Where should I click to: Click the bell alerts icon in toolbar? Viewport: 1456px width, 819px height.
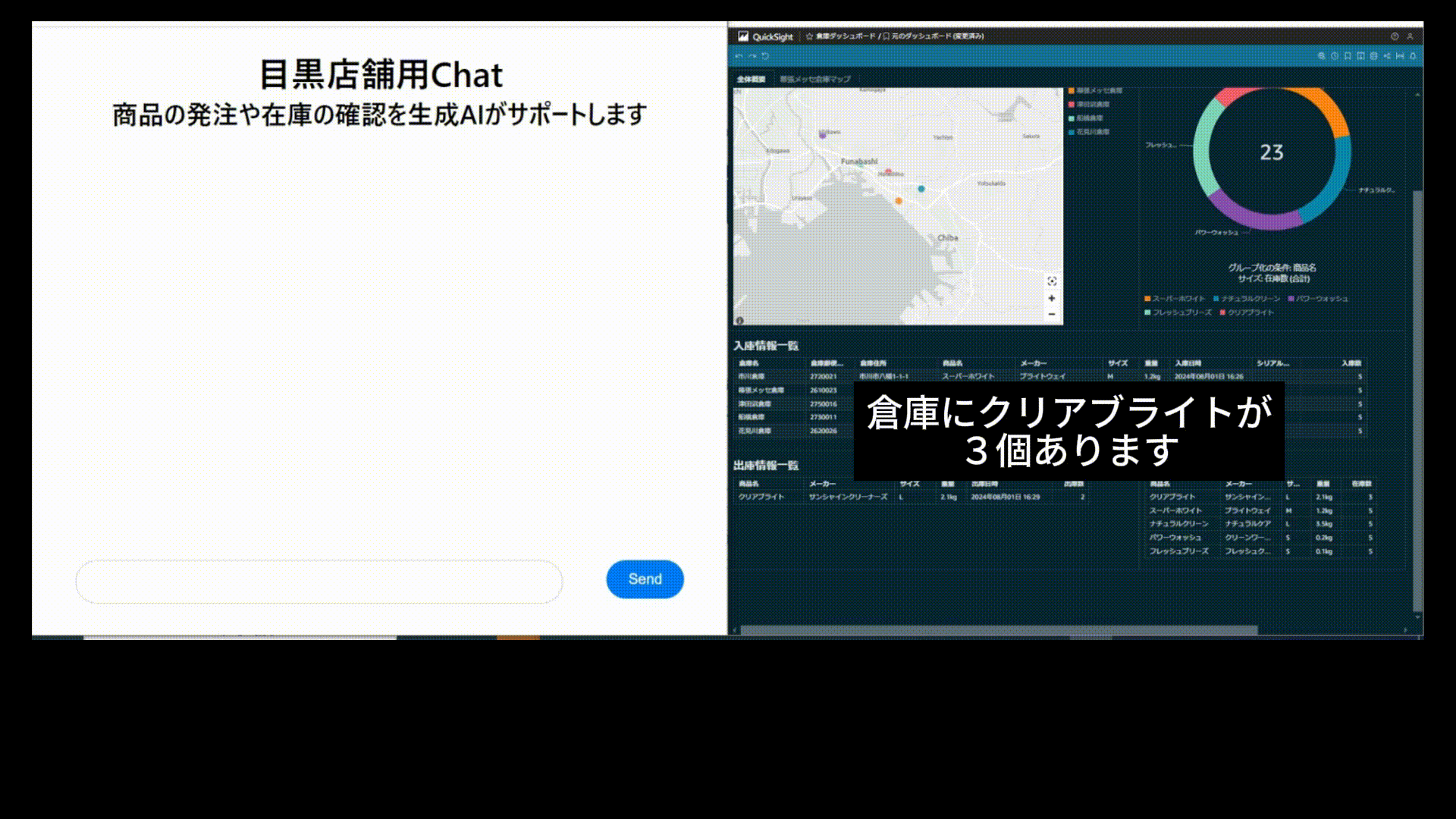[1413, 56]
